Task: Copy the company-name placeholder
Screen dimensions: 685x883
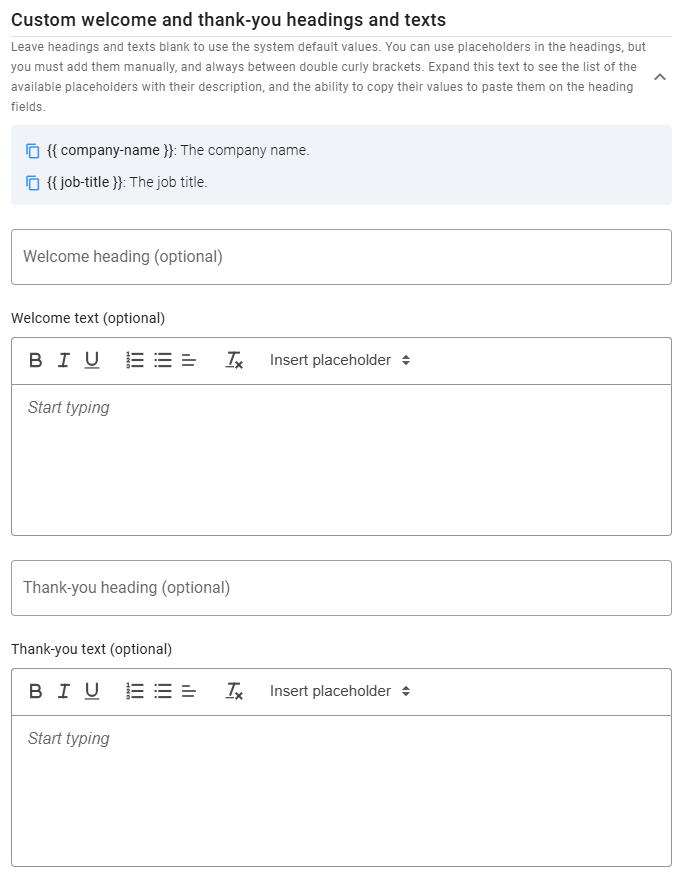Action: pos(32,150)
